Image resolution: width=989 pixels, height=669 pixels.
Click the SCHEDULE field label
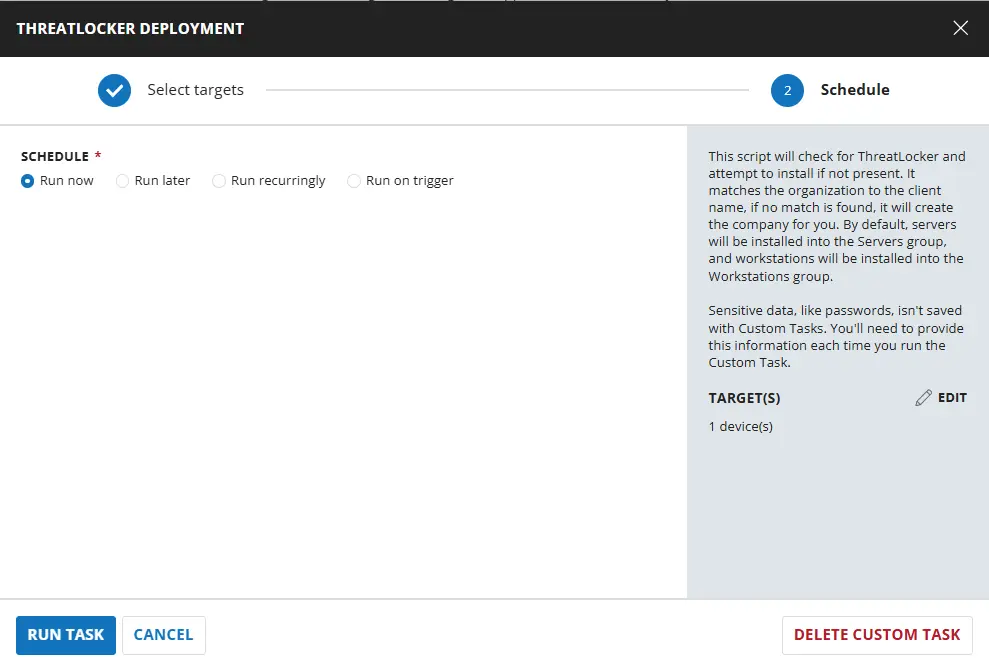point(55,156)
